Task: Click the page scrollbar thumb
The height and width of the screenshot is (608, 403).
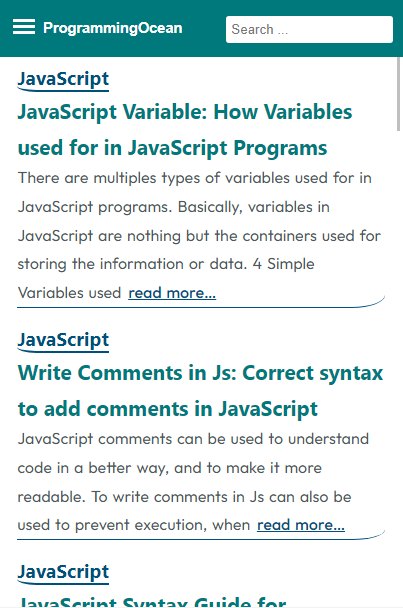Action: [398, 94]
